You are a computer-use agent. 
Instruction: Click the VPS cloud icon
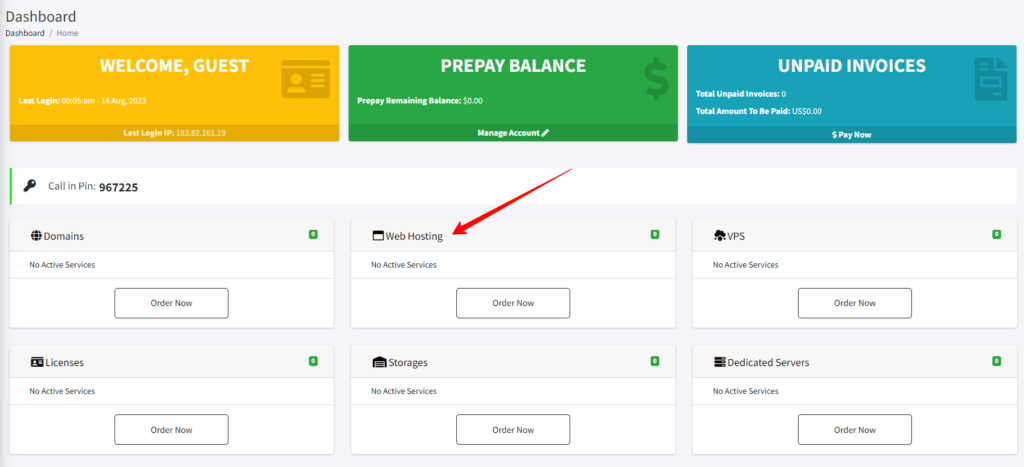tap(719, 236)
